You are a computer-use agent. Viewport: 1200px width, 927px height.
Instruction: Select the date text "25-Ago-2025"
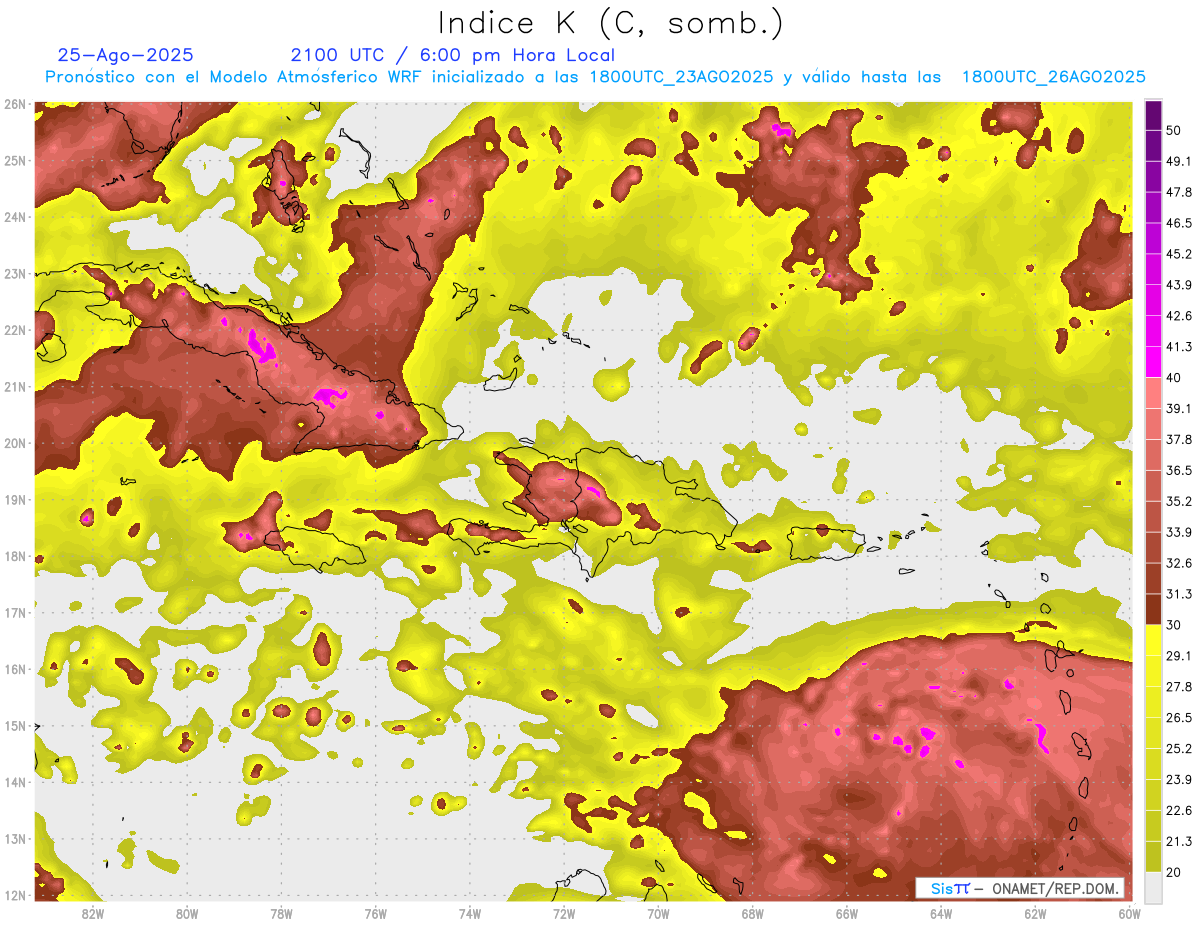[126, 55]
